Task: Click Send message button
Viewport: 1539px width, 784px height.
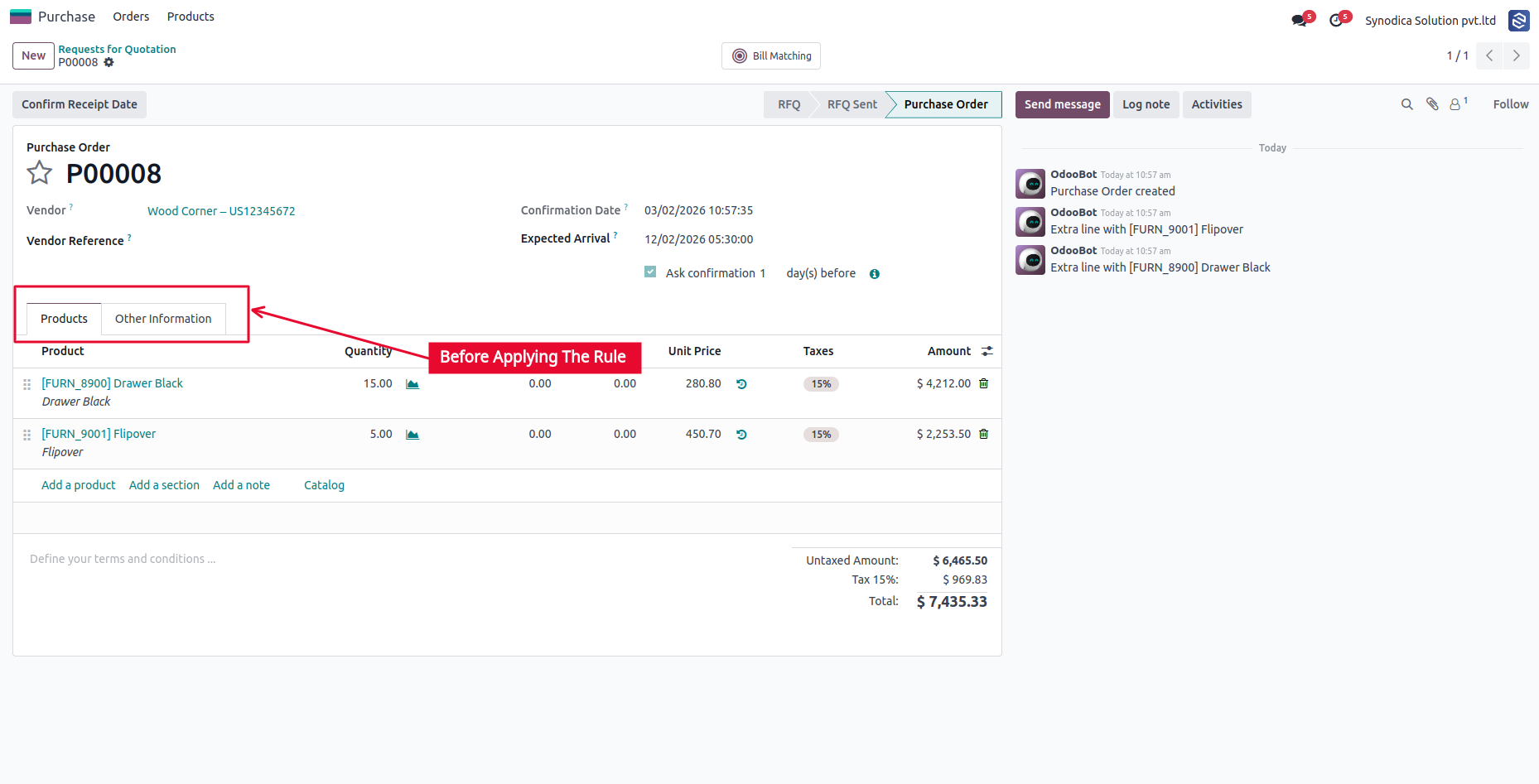Action: [1062, 104]
